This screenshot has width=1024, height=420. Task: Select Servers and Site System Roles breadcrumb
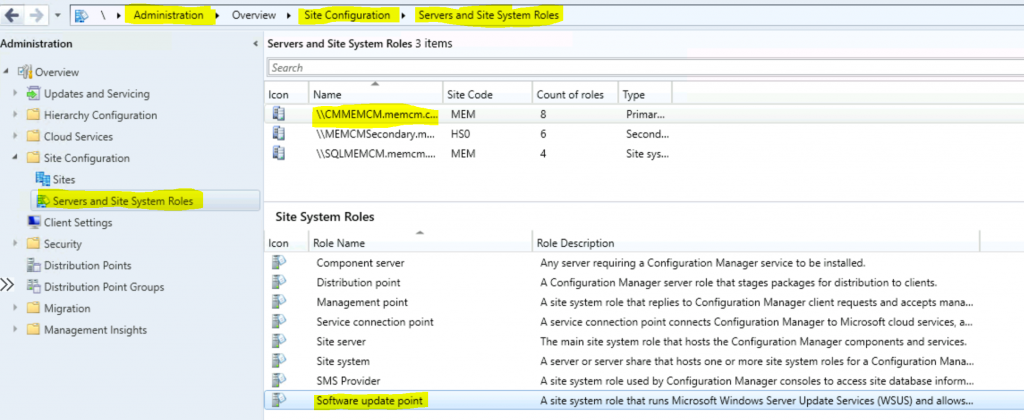[x=488, y=15]
